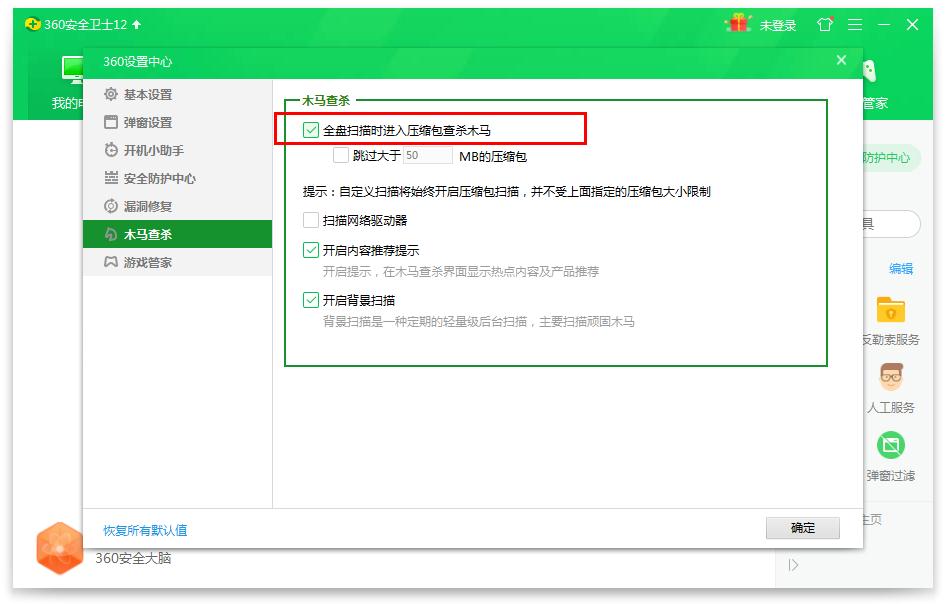This screenshot has width=946, height=604.
Task: Open the hamburger main menu icon
Action: tap(855, 24)
